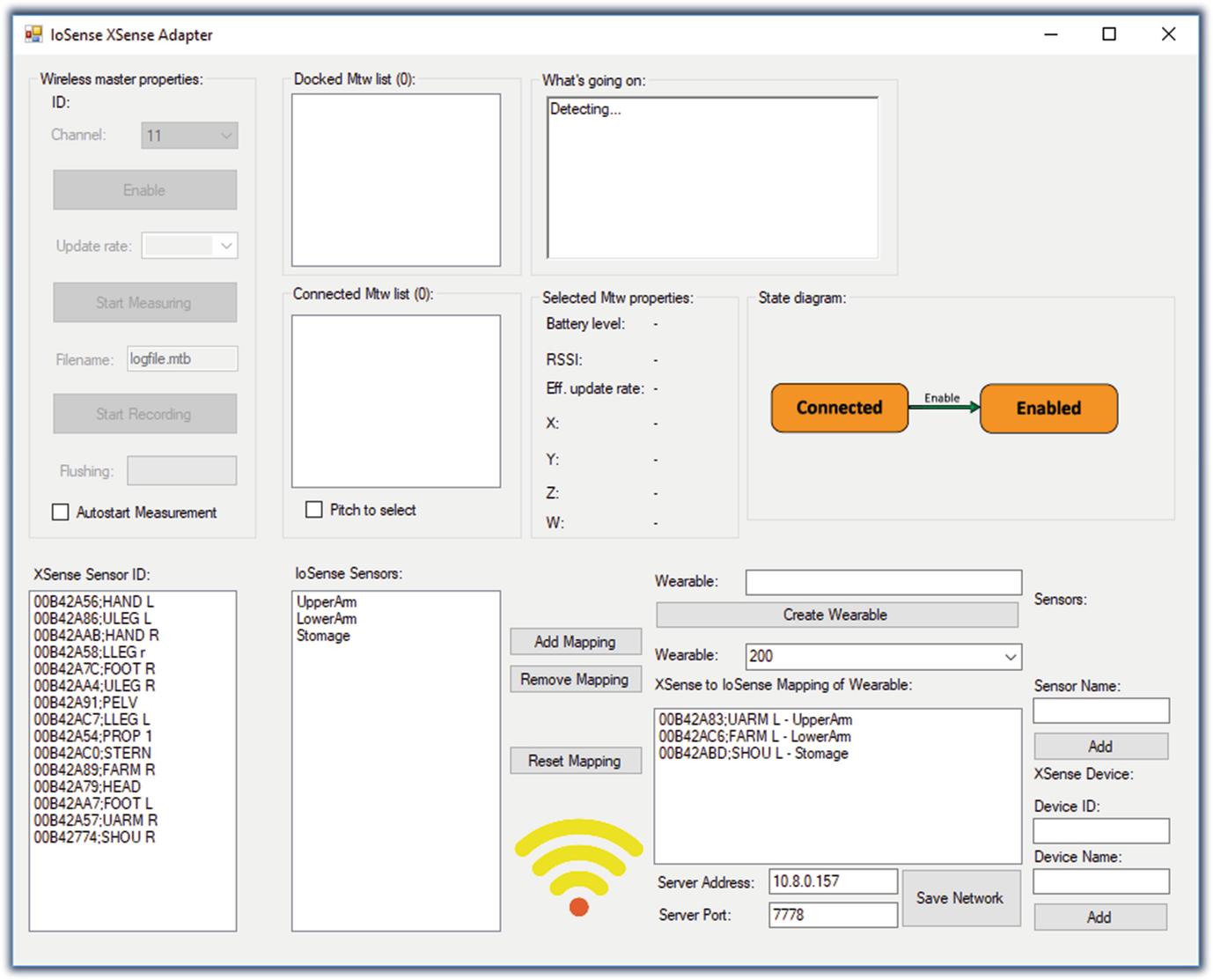
Task: Click the Connected state box in diagram
Action: click(x=840, y=408)
